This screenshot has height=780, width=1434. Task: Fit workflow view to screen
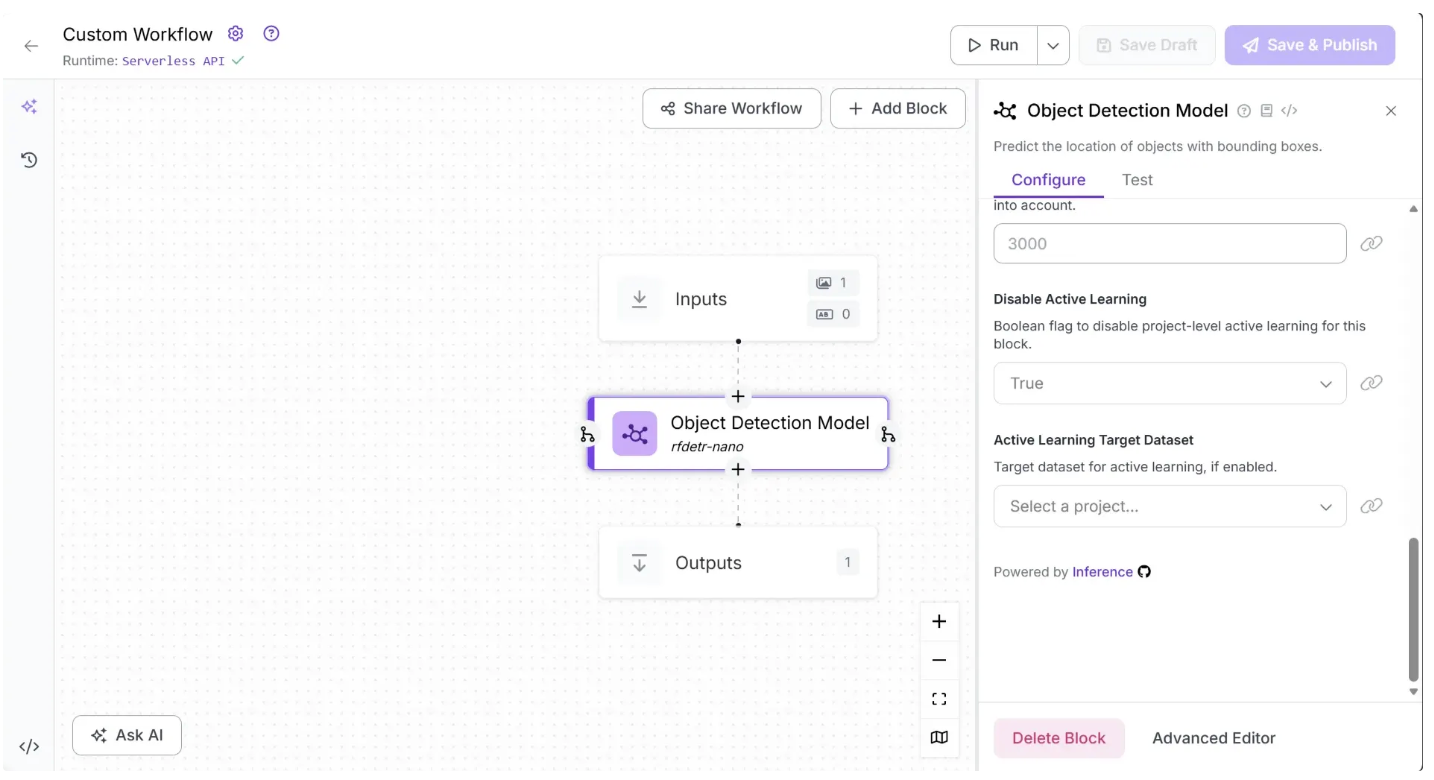(939, 699)
